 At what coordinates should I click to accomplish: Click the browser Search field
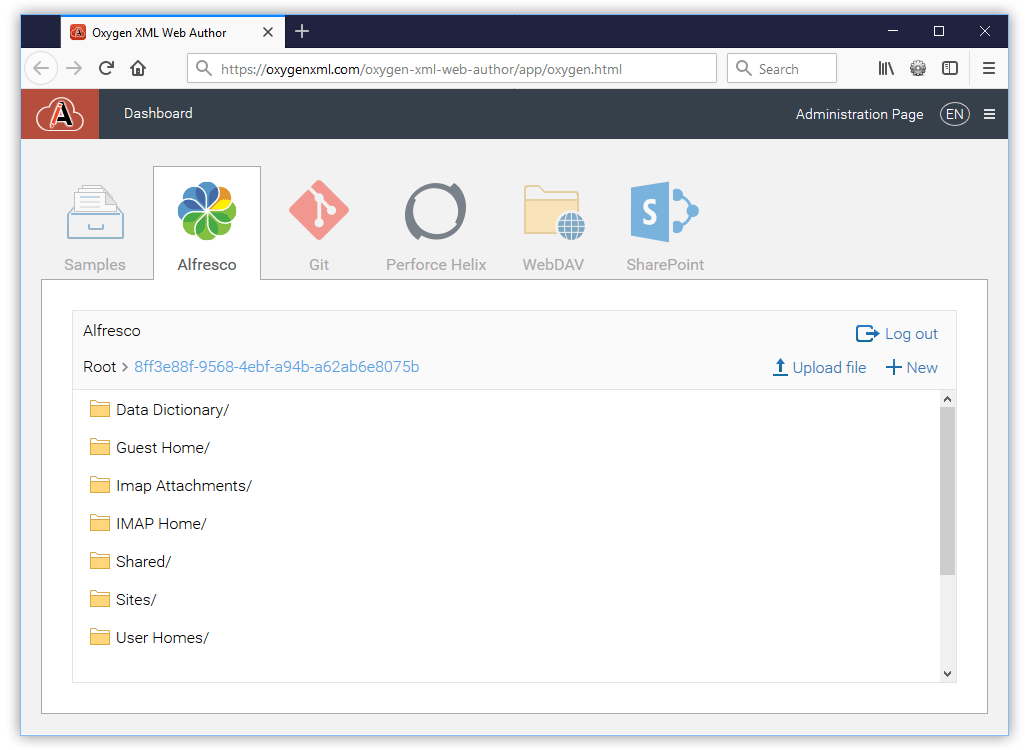(782, 68)
